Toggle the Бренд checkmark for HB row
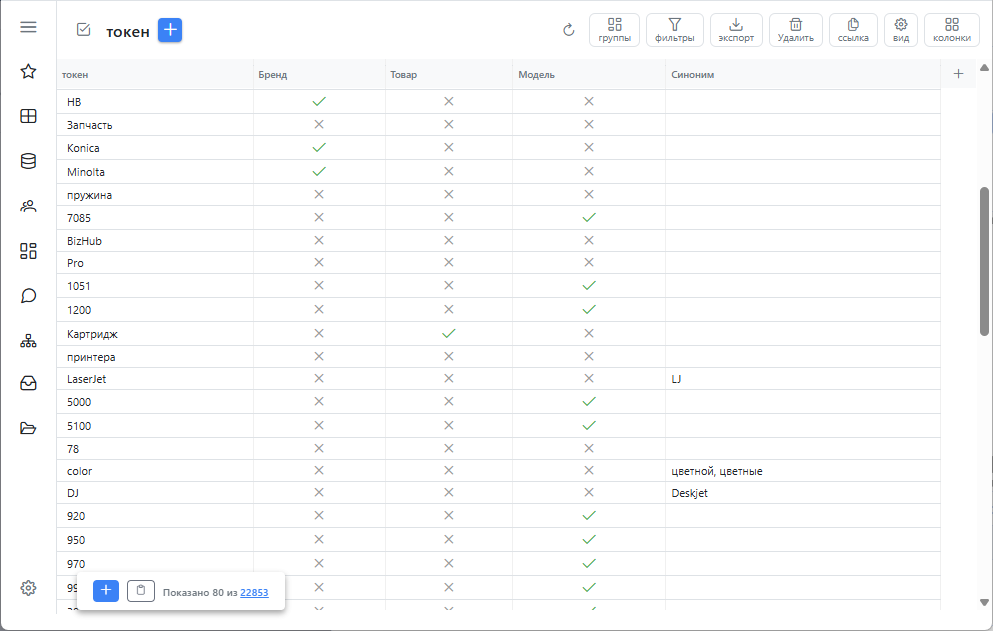 [319, 101]
